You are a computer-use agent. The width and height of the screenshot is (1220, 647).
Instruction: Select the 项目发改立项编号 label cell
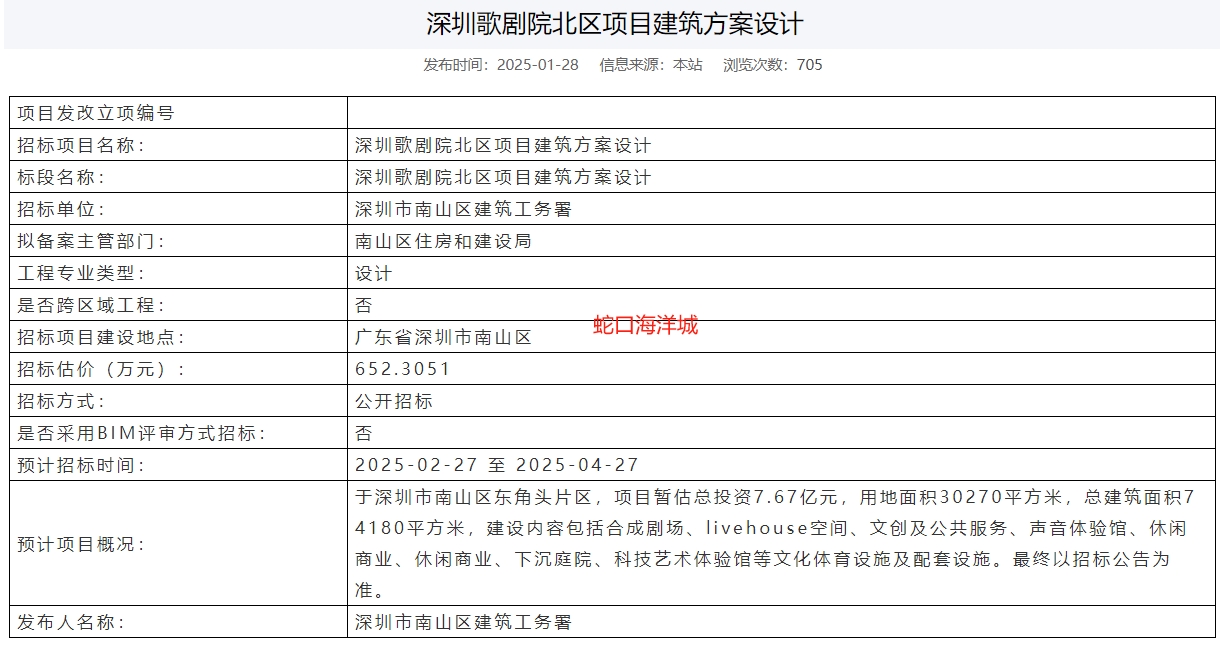tap(179, 113)
